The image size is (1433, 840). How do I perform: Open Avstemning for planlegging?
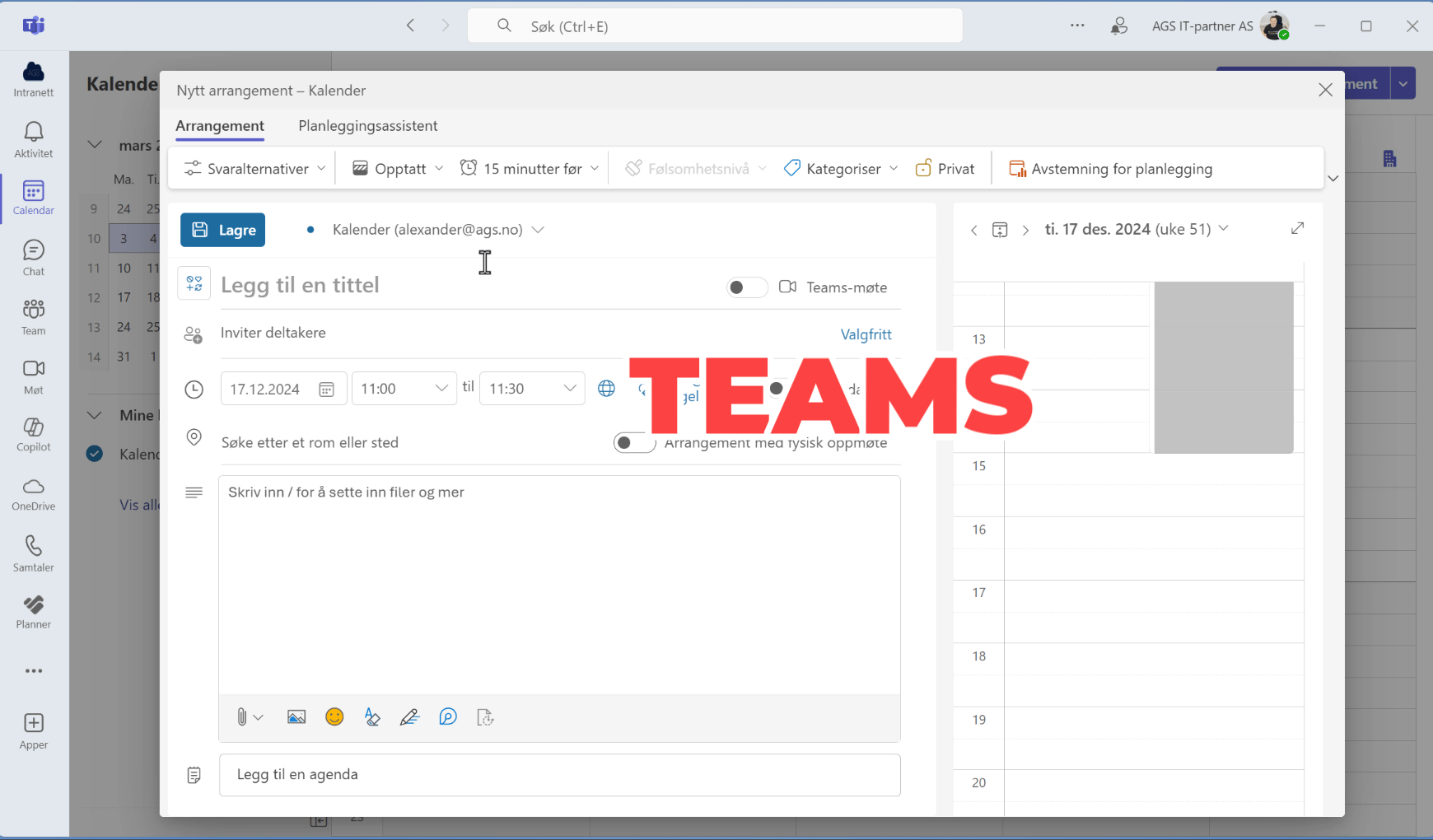[x=1111, y=169]
